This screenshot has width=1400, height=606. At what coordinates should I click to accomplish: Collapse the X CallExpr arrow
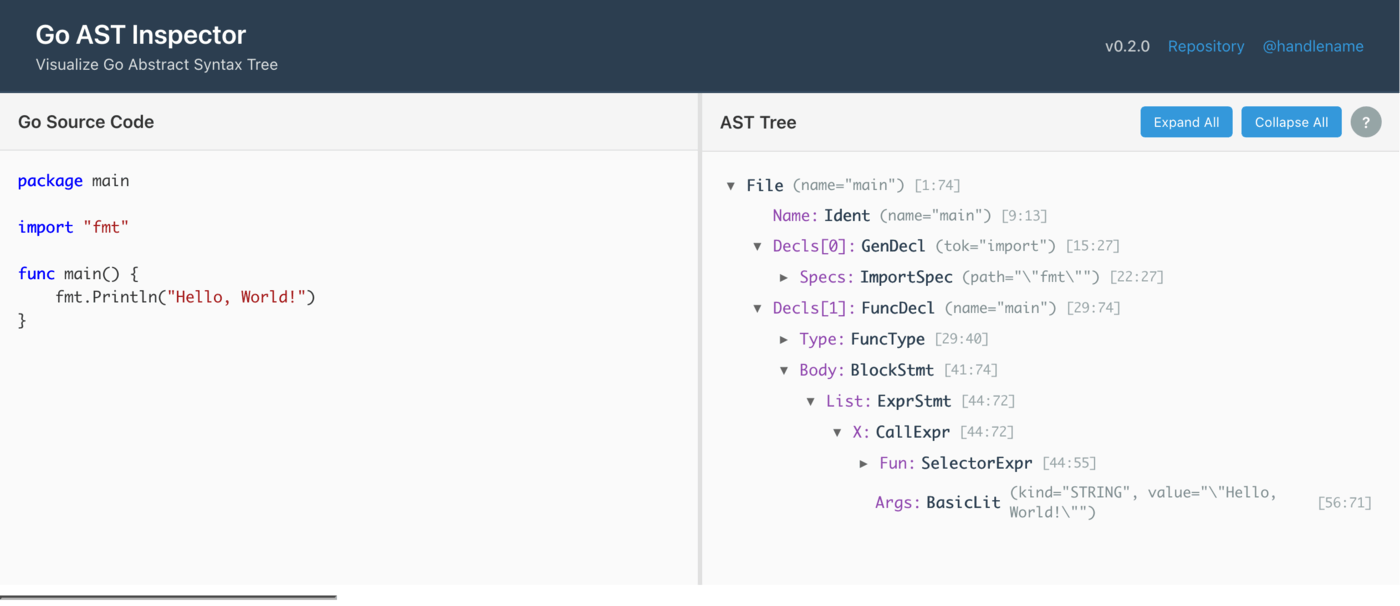point(837,433)
